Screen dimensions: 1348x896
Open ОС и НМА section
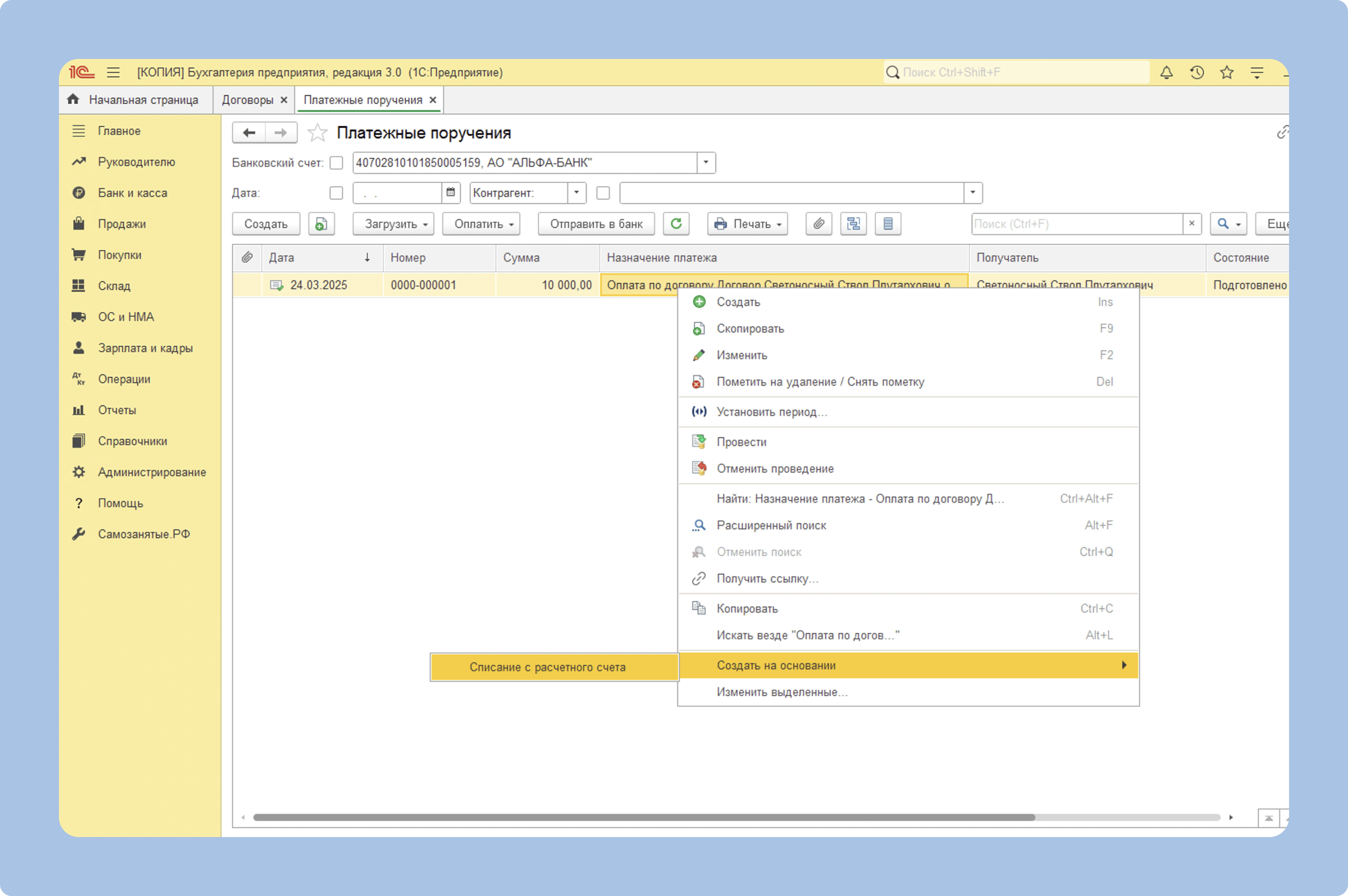[x=126, y=317]
